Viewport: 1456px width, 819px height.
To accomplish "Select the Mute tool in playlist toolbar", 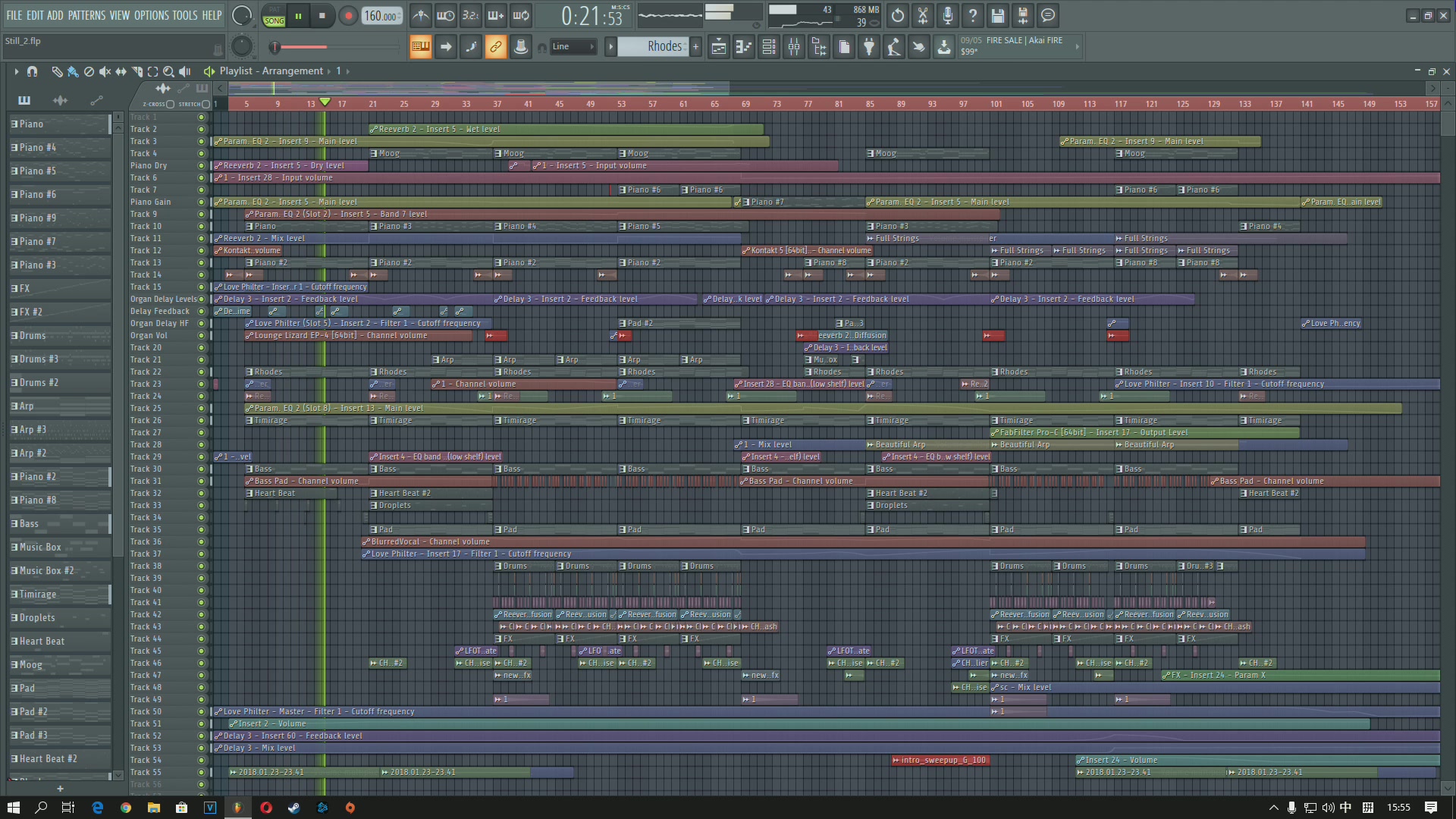I will (105, 71).
